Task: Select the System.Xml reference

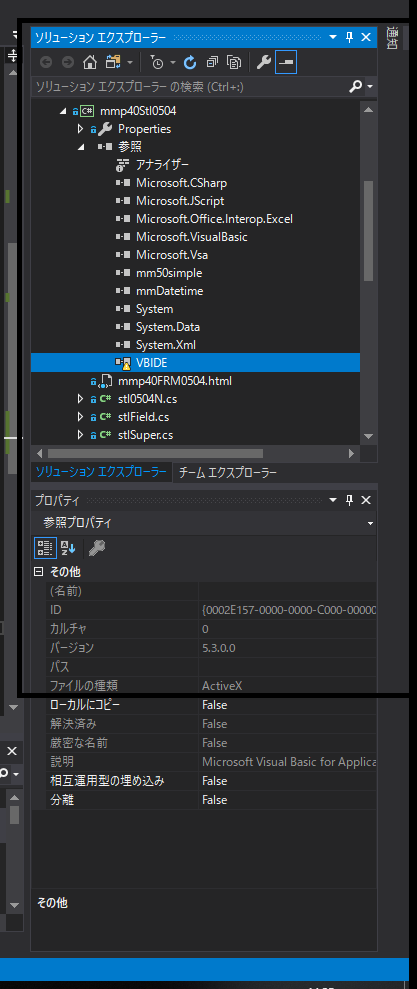Action: 167,345
